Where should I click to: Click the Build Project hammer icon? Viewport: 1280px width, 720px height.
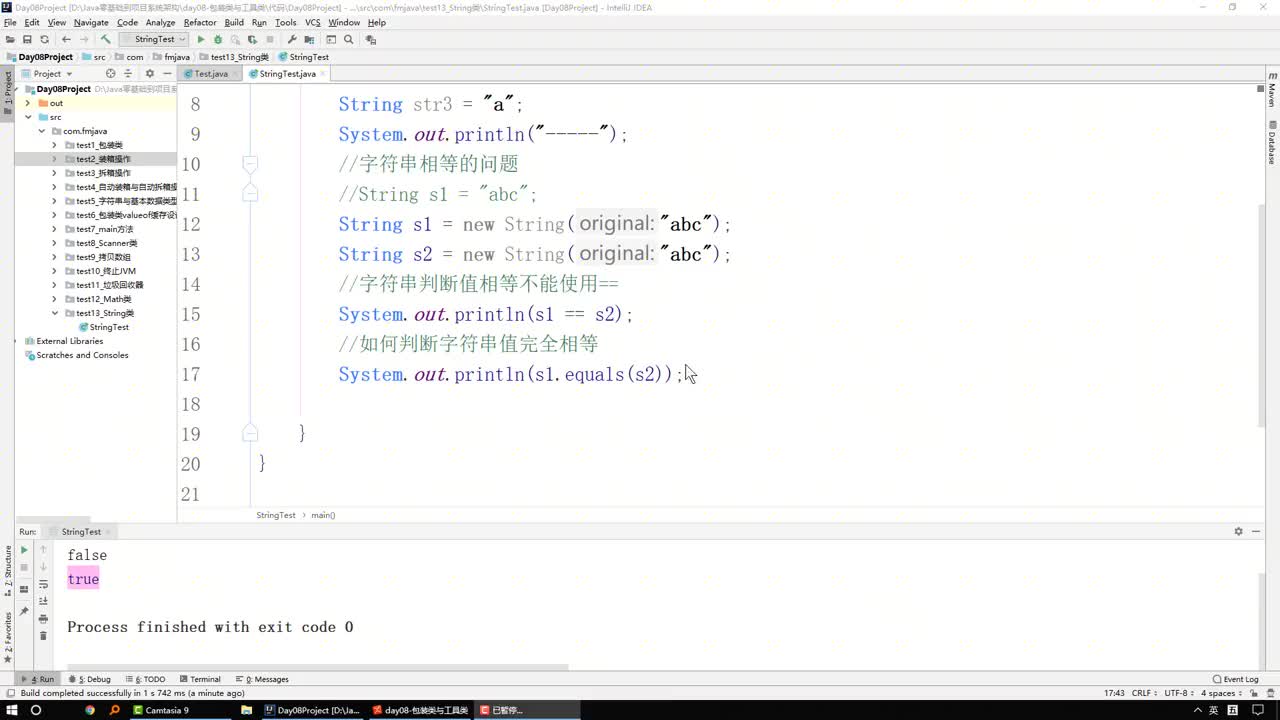point(105,40)
